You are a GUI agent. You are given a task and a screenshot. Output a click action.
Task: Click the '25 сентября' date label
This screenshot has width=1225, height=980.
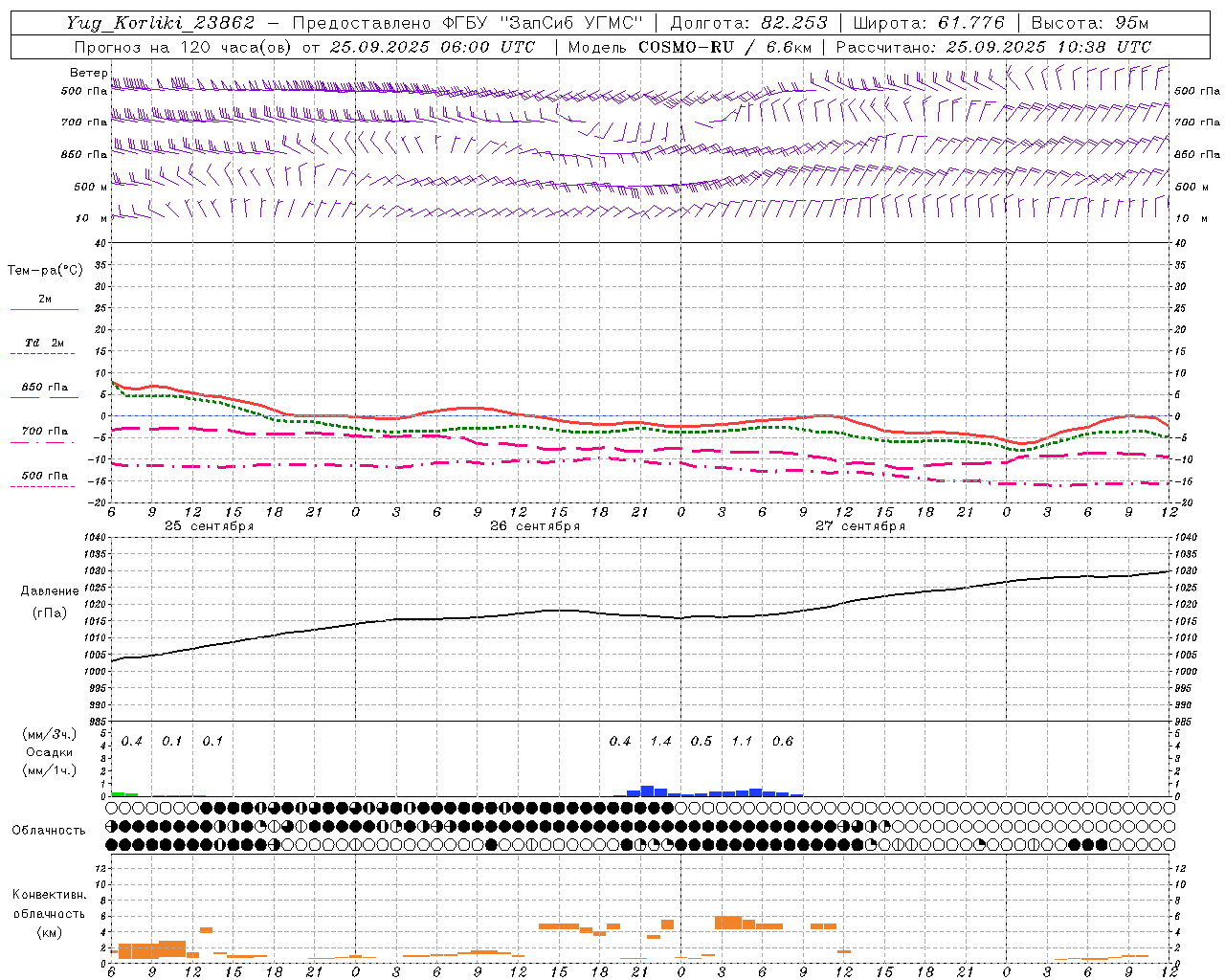click(209, 526)
